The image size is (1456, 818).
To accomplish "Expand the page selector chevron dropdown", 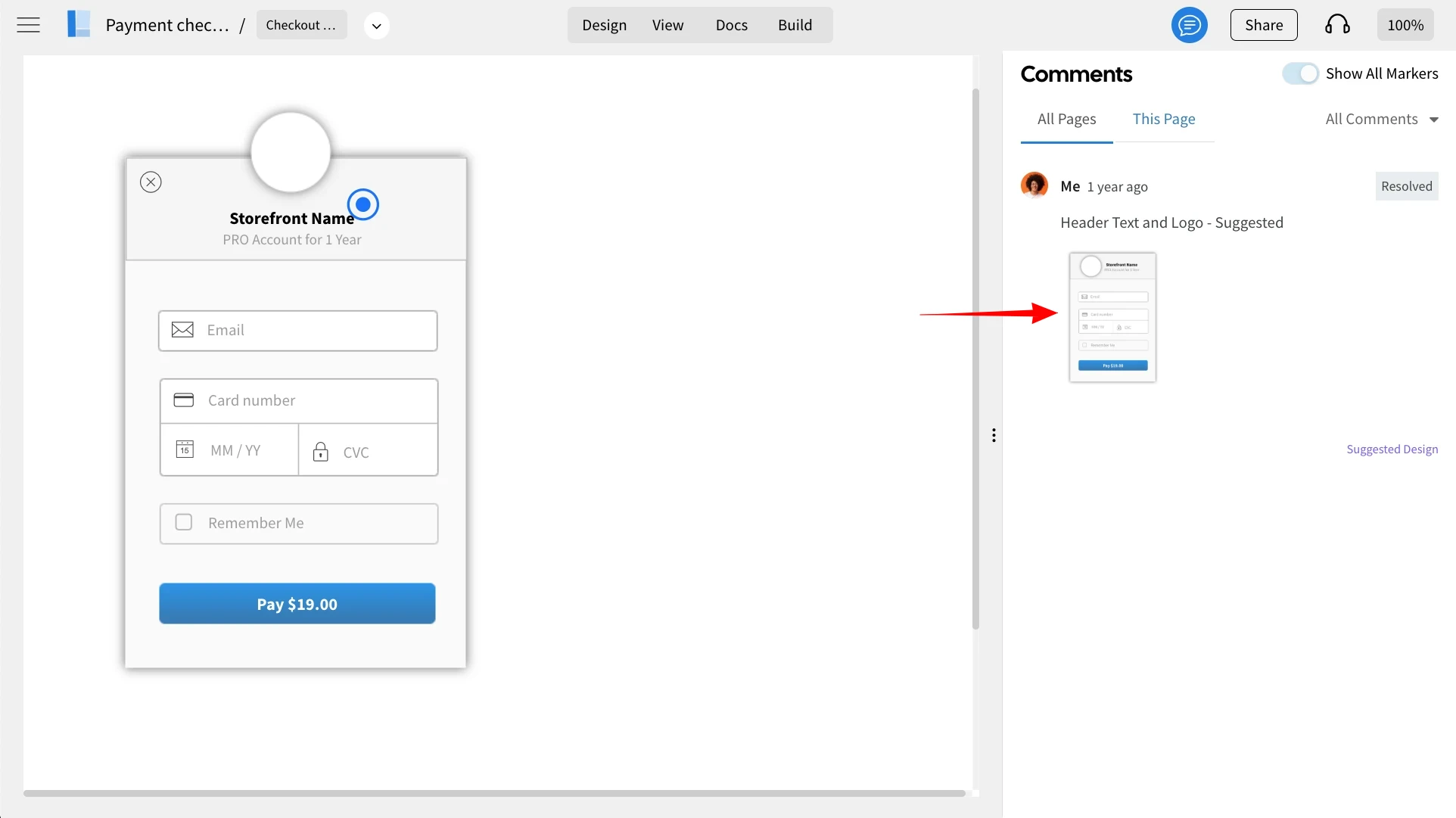I will [376, 26].
